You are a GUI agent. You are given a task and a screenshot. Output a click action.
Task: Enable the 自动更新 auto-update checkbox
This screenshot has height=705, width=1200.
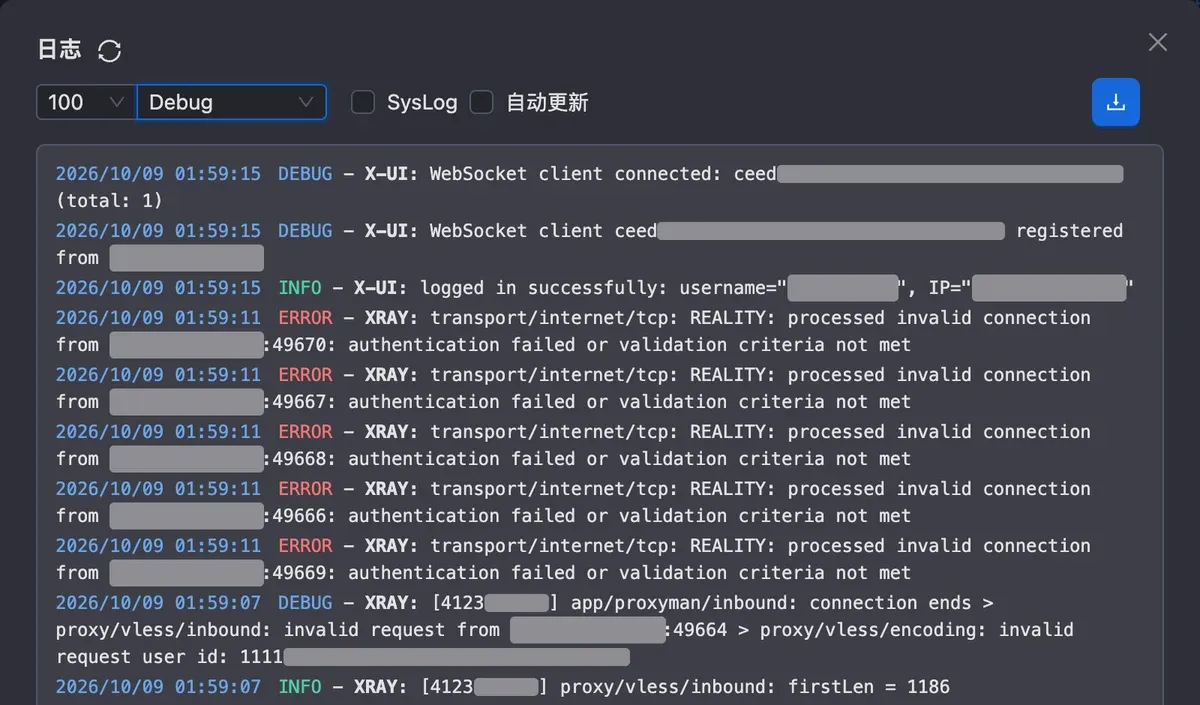click(482, 102)
